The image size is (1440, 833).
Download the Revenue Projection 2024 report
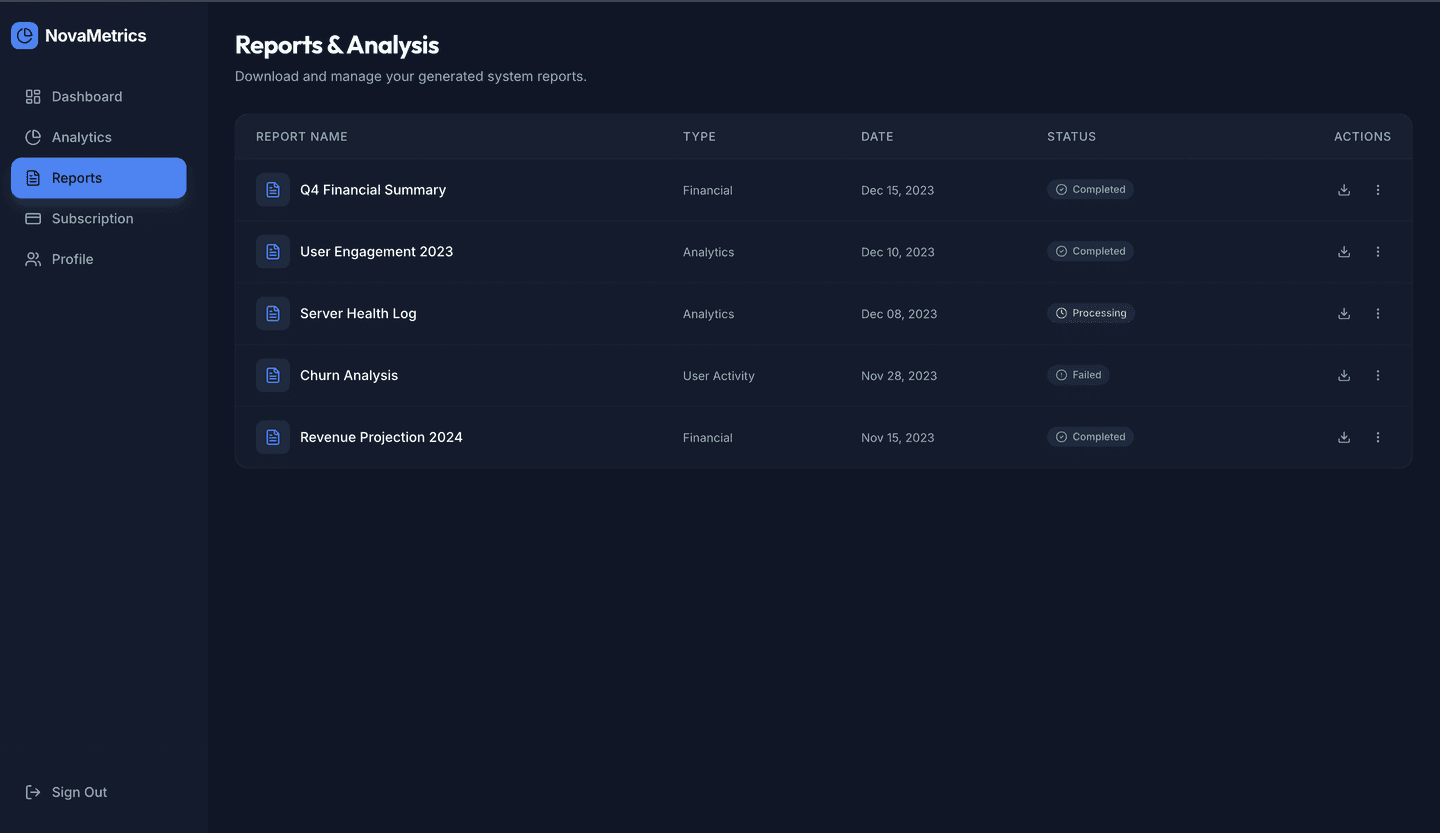(x=1343, y=437)
